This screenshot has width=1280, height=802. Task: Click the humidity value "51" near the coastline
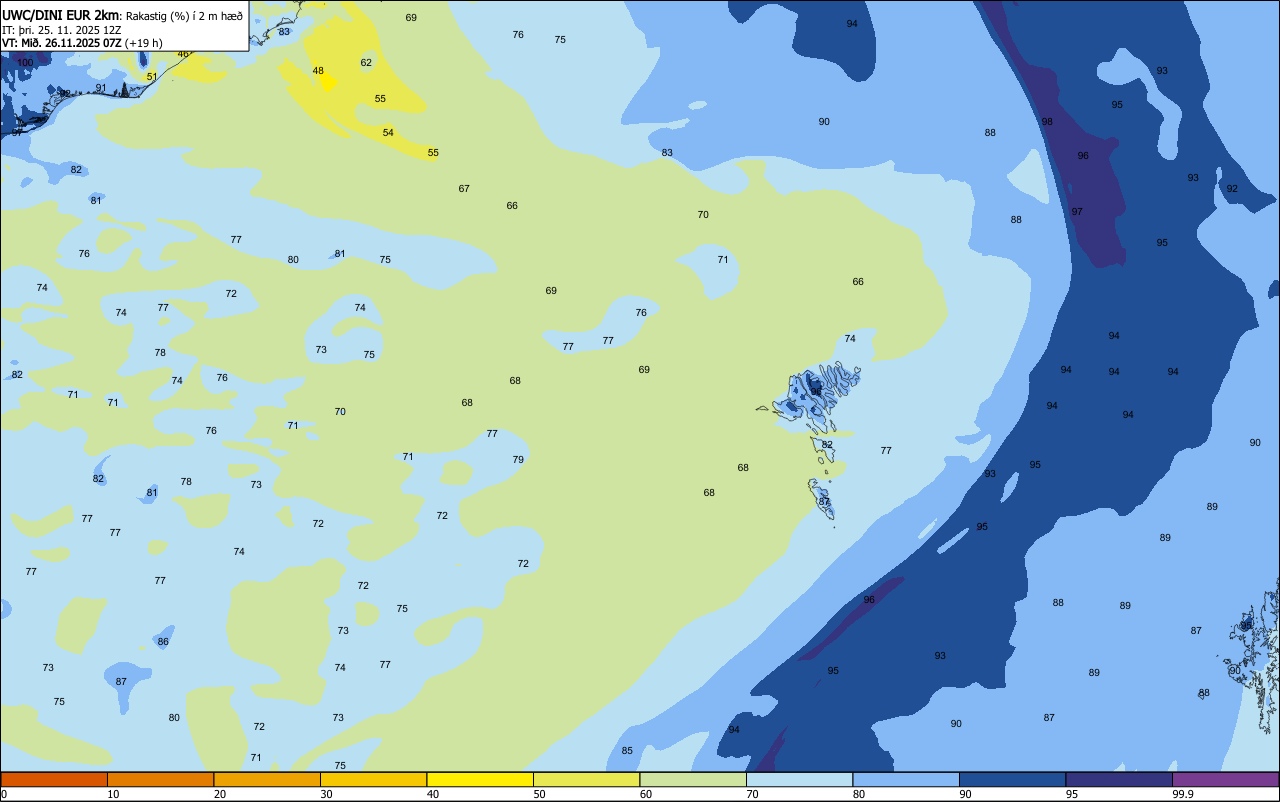[x=152, y=77]
